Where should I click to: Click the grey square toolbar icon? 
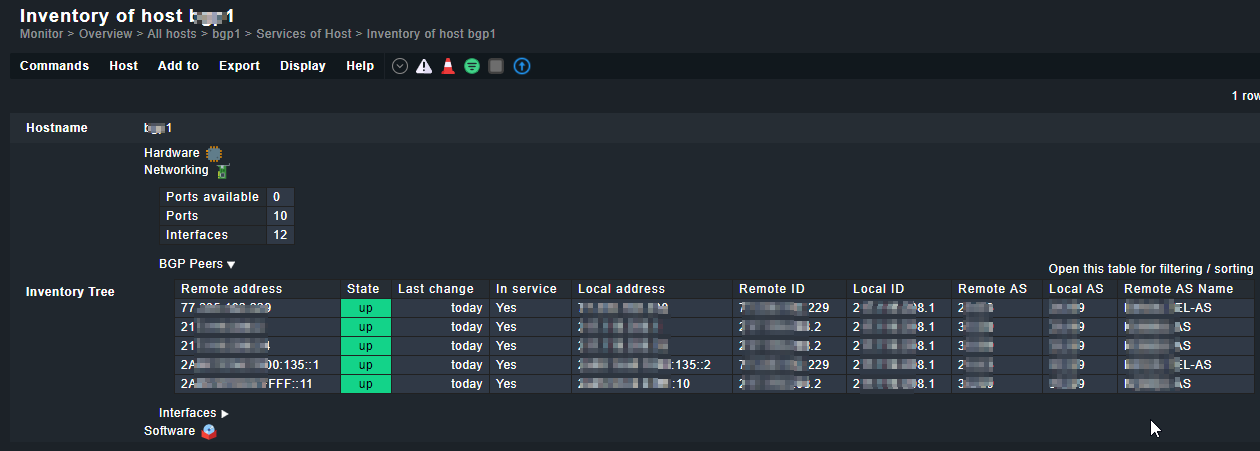coord(496,66)
